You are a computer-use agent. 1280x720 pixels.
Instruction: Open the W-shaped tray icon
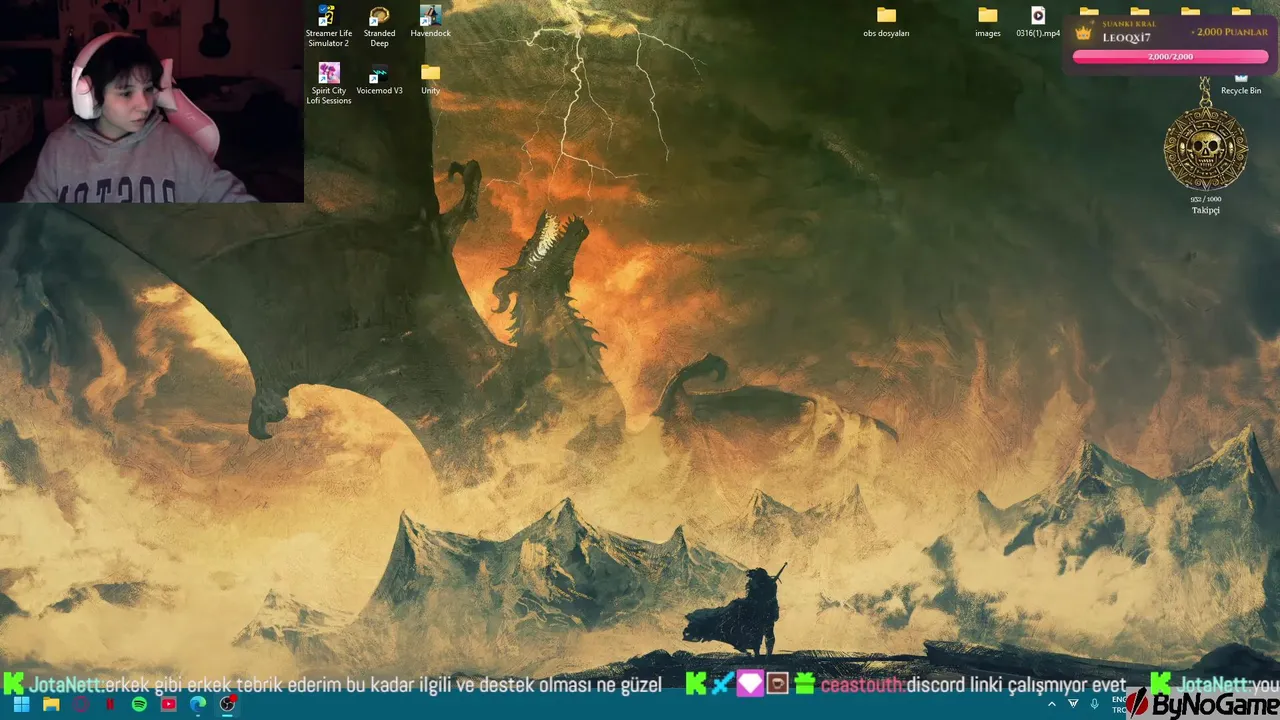pos(1073,704)
